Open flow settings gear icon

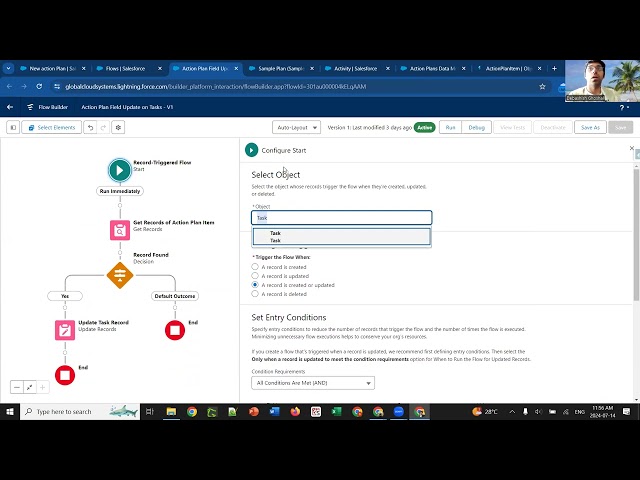coord(118,127)
